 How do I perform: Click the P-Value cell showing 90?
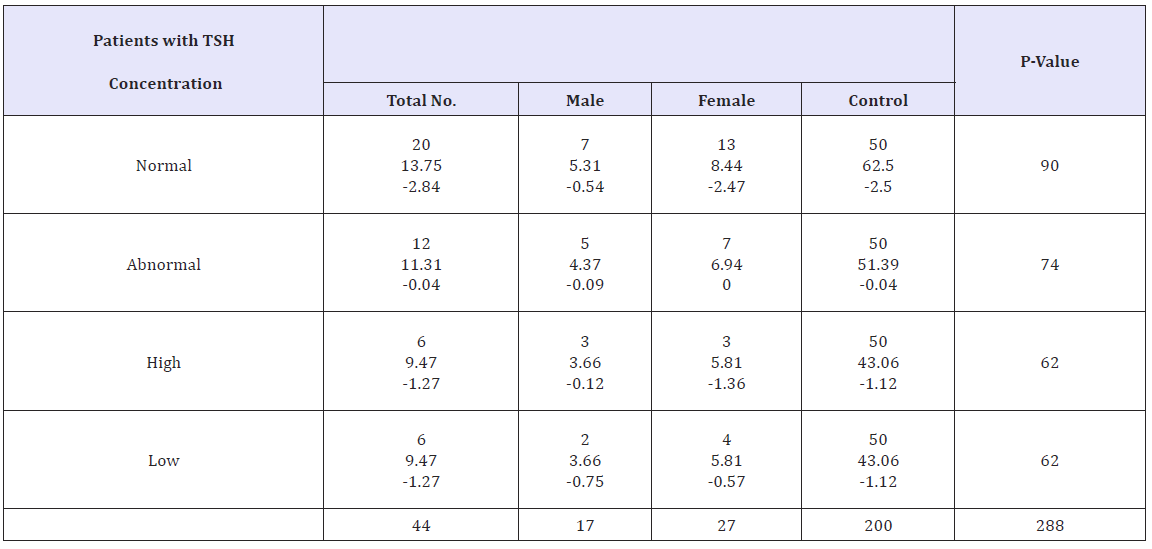click(1049, 166)
